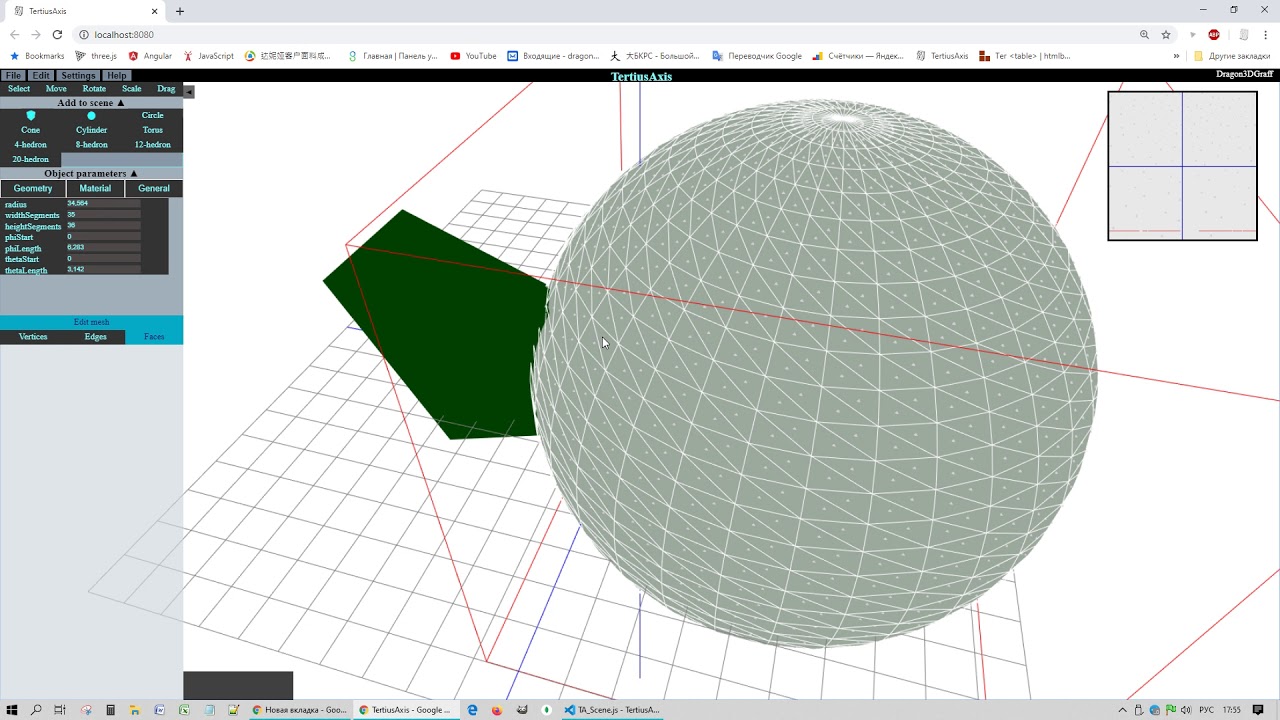Add a Cylinder to the scene
Image resolution: width=1280 pixels, height=720 pixels.
[92, 130]
